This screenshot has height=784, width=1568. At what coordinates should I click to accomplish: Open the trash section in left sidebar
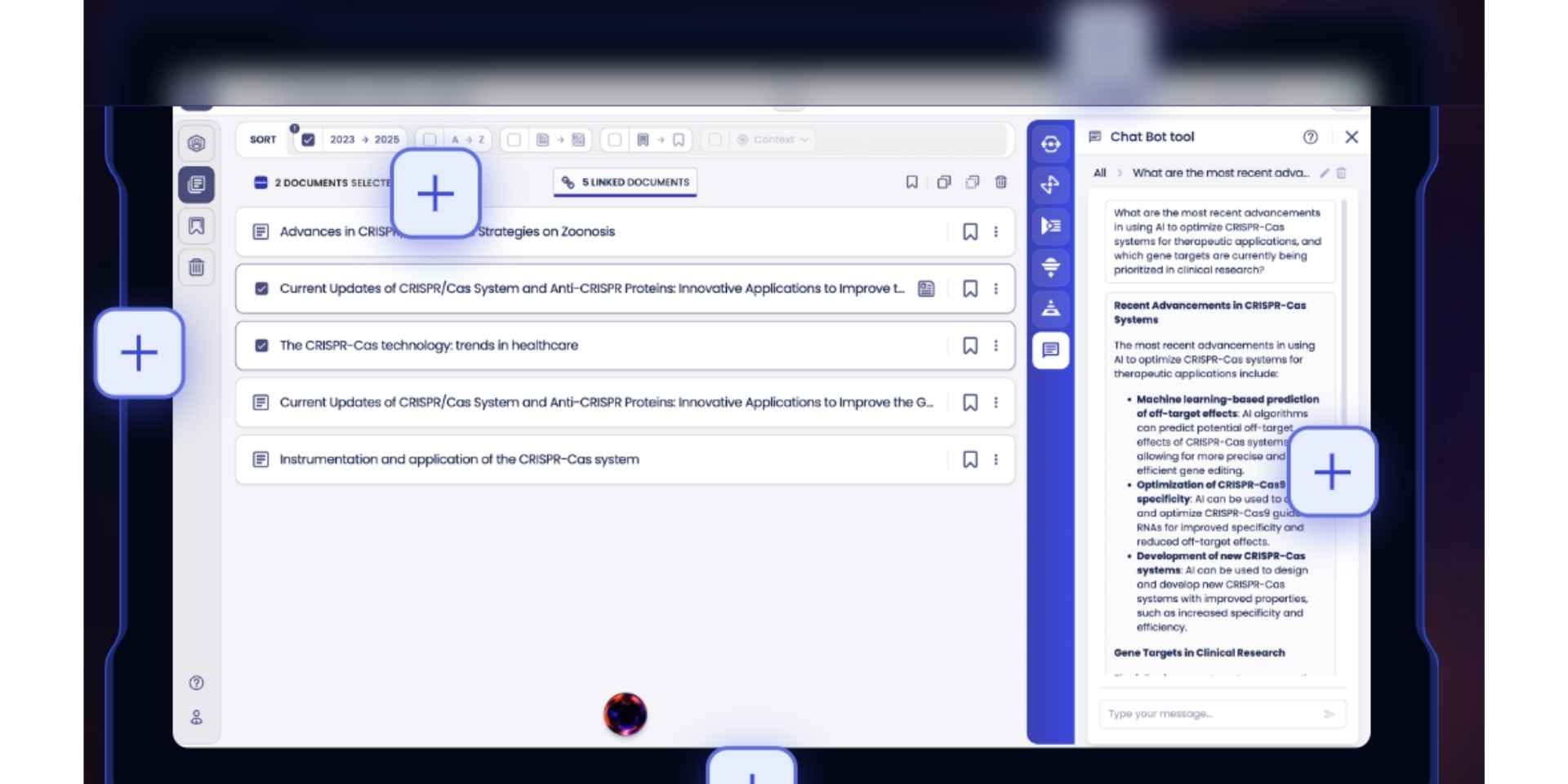pos(196,267)
